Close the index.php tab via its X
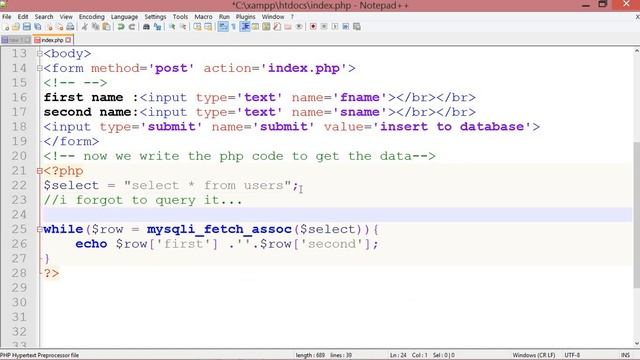The width and height of the screenshot is (640, 360). [x=68, y=40]
